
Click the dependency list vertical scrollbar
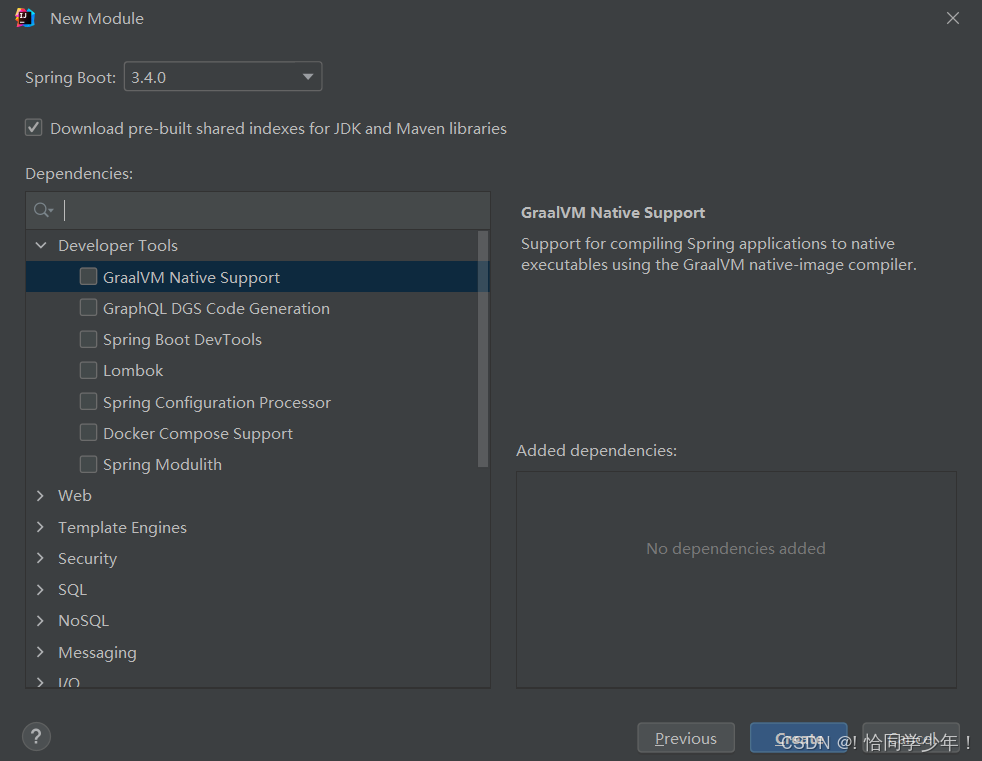pos(483,349)
